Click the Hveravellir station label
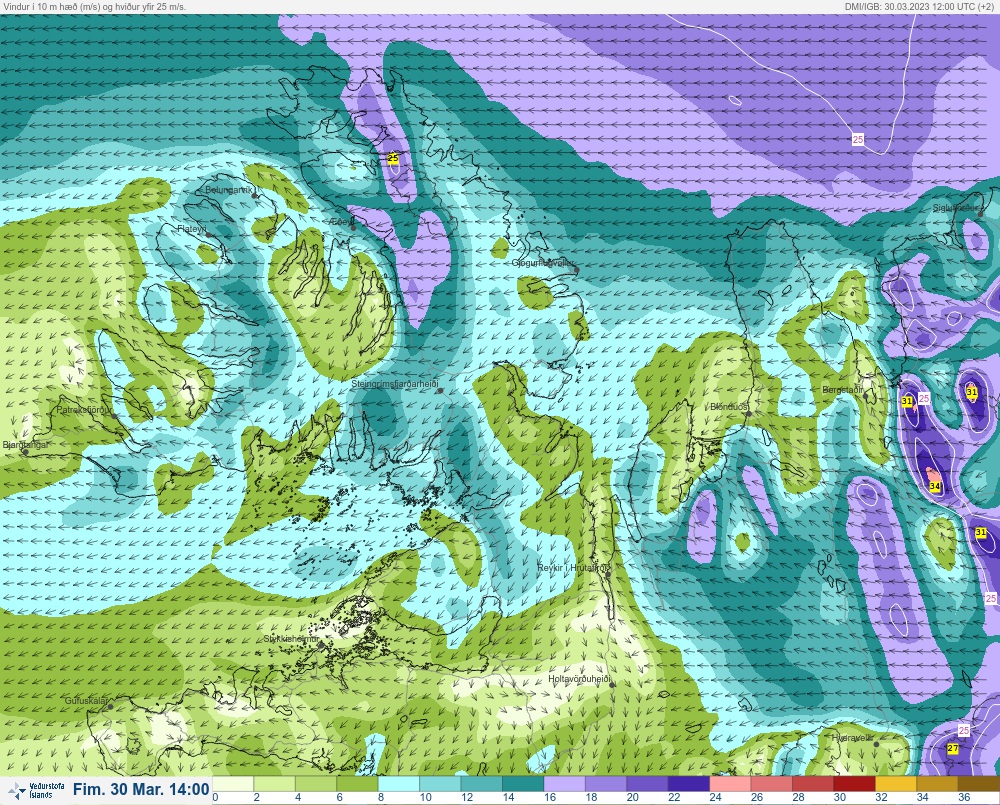This screenshot has height=805, width=1000. tap(852, 738)
